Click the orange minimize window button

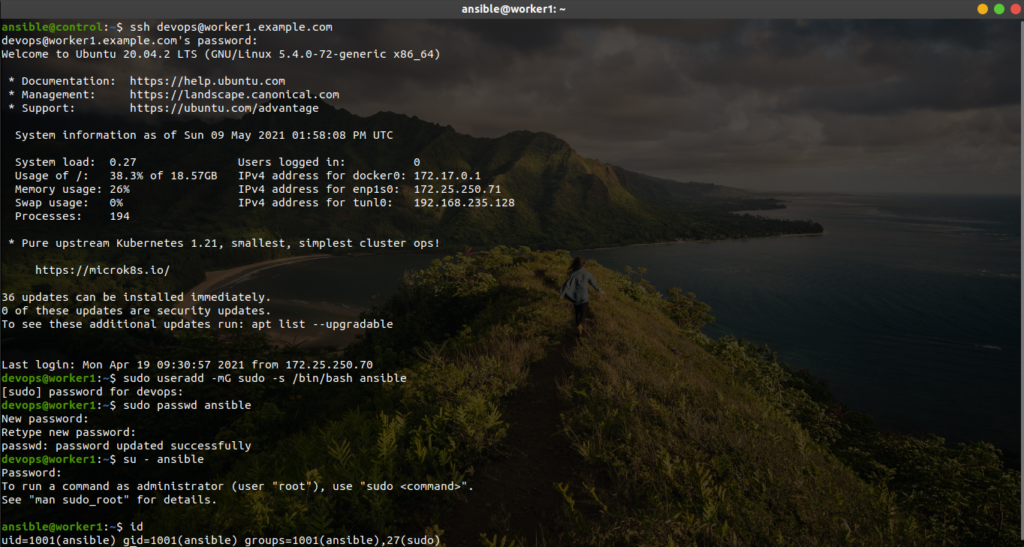click(x=982, y=9)
